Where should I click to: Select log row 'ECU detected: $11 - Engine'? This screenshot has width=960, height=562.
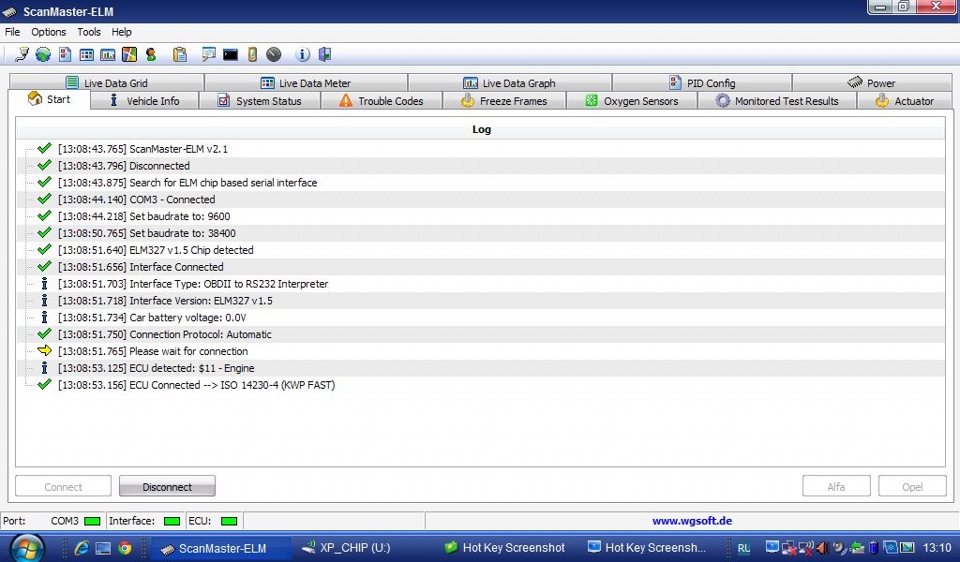click(481, 368)
